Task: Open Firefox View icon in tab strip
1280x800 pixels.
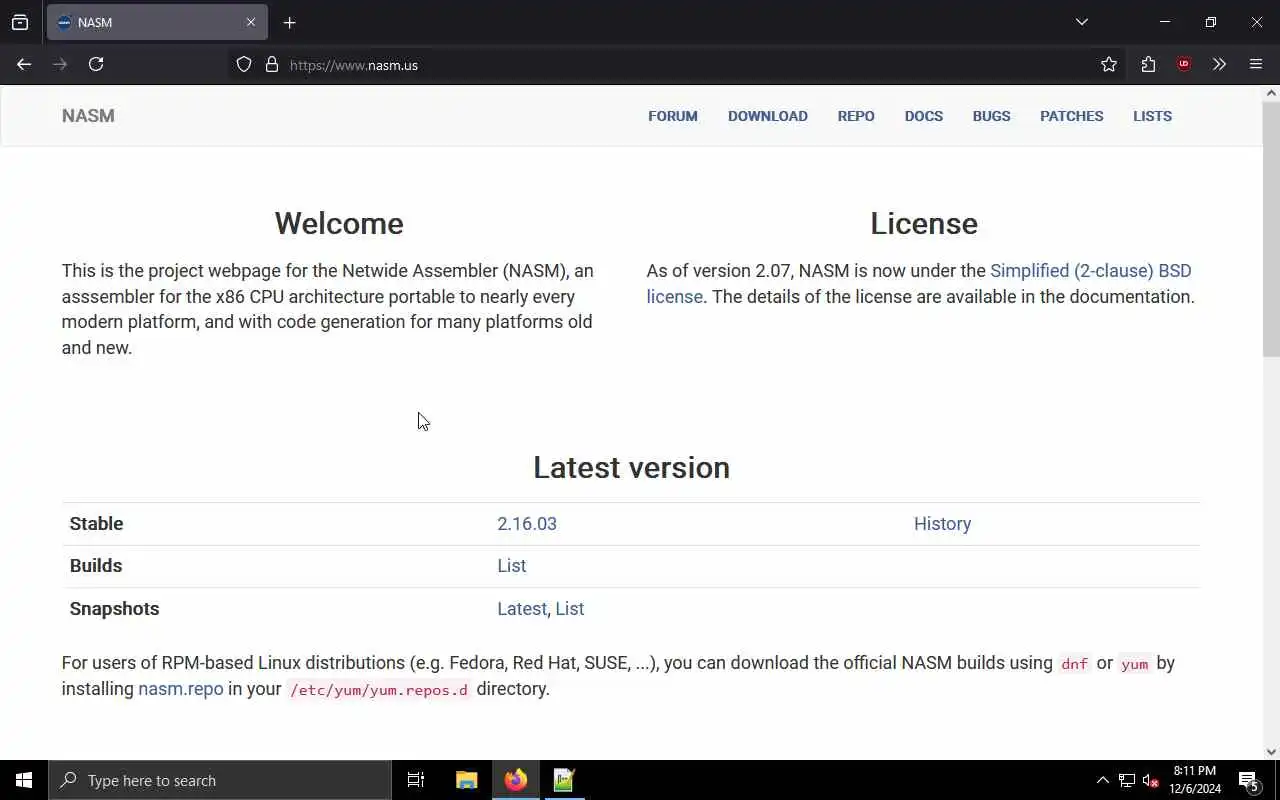Action: pos(20,22)
